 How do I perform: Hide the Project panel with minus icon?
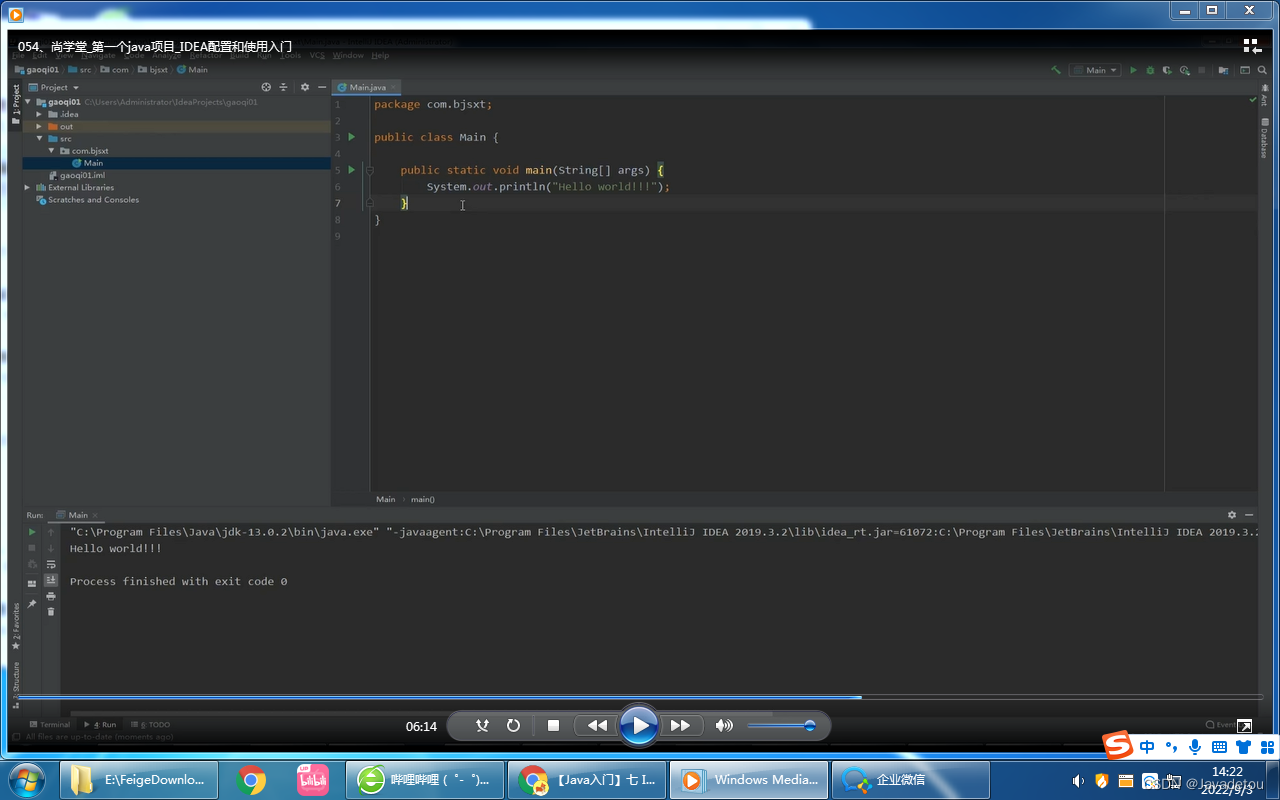pos(320,87)
